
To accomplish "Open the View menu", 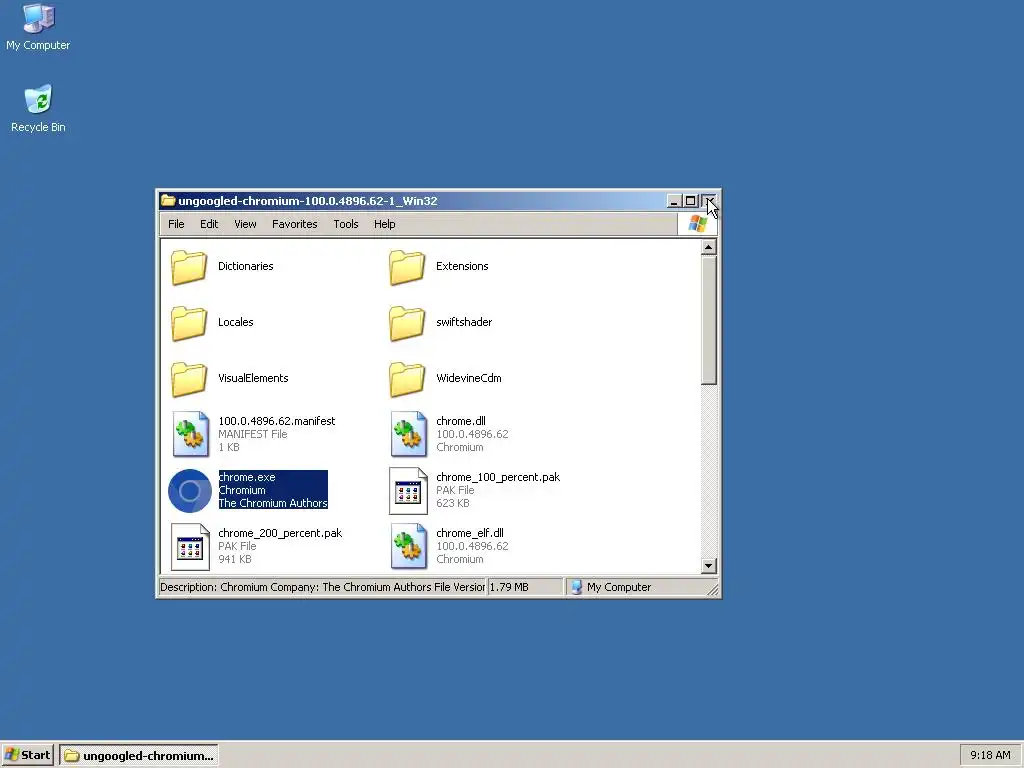I will (x=246, y=224).
